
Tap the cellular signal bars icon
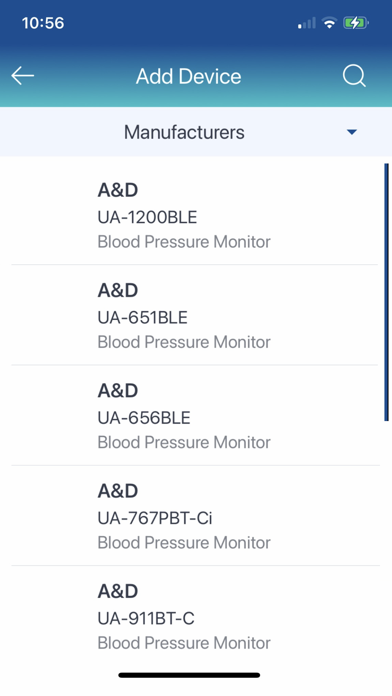click(x=307, y=23)
